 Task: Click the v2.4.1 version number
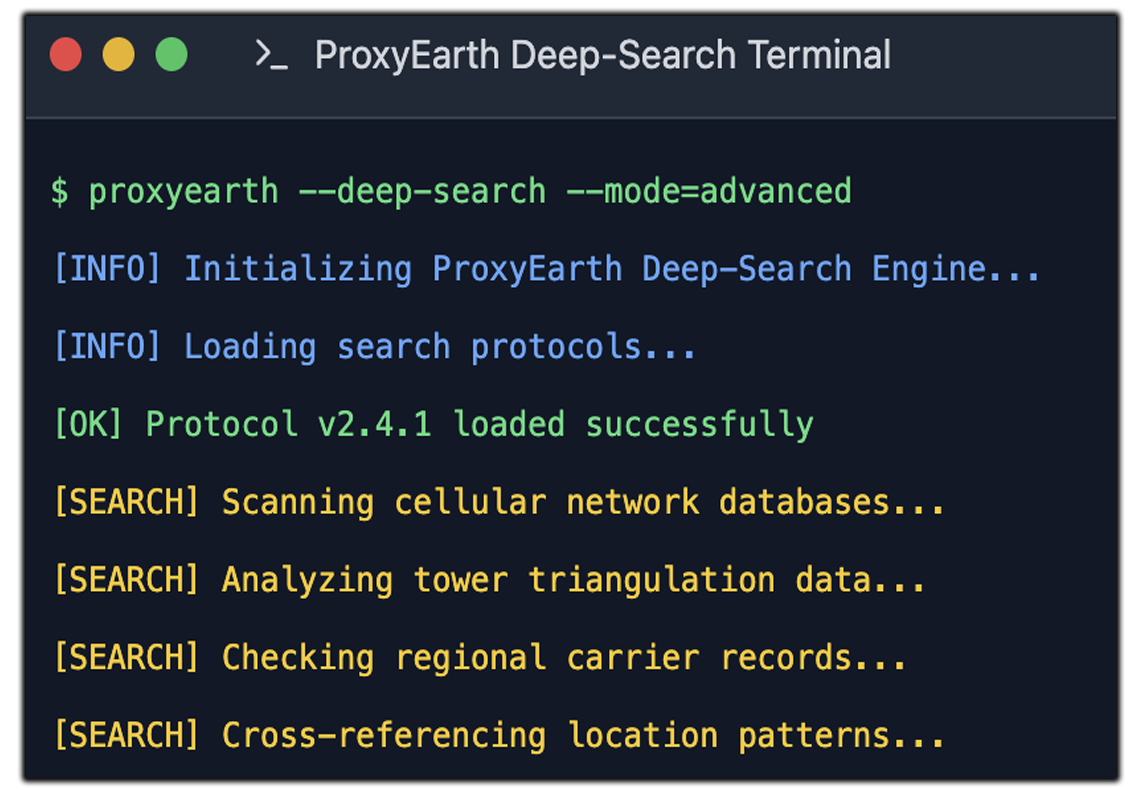(x=374, y=424)
